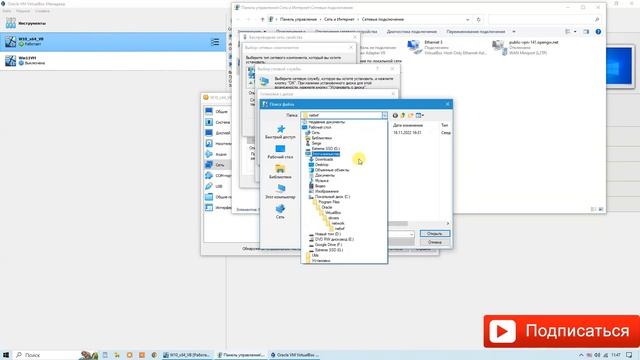Open Machine menu in VirtualBox Manager
This screenshot has height=360, width=640.
[23, 11]
